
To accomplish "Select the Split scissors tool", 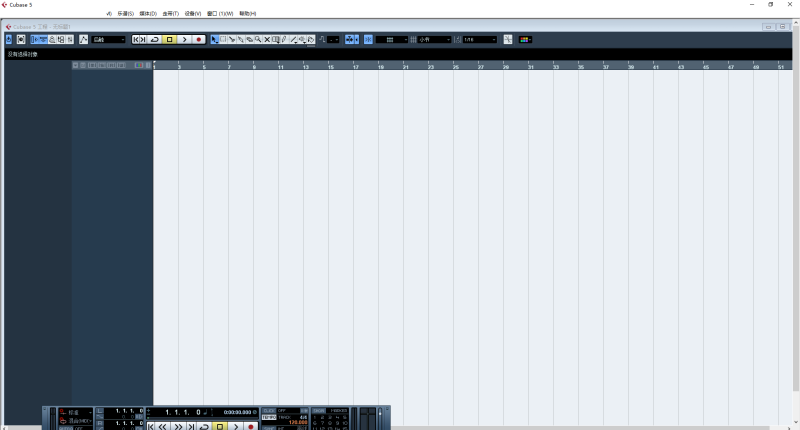I will pyautogui.click(x=232, y=39).
